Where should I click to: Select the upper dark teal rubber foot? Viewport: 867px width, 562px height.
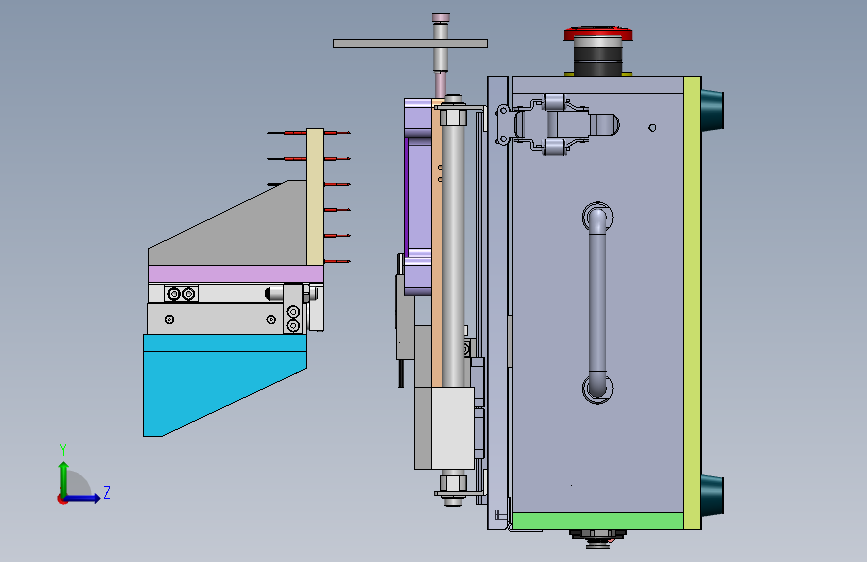713,110
